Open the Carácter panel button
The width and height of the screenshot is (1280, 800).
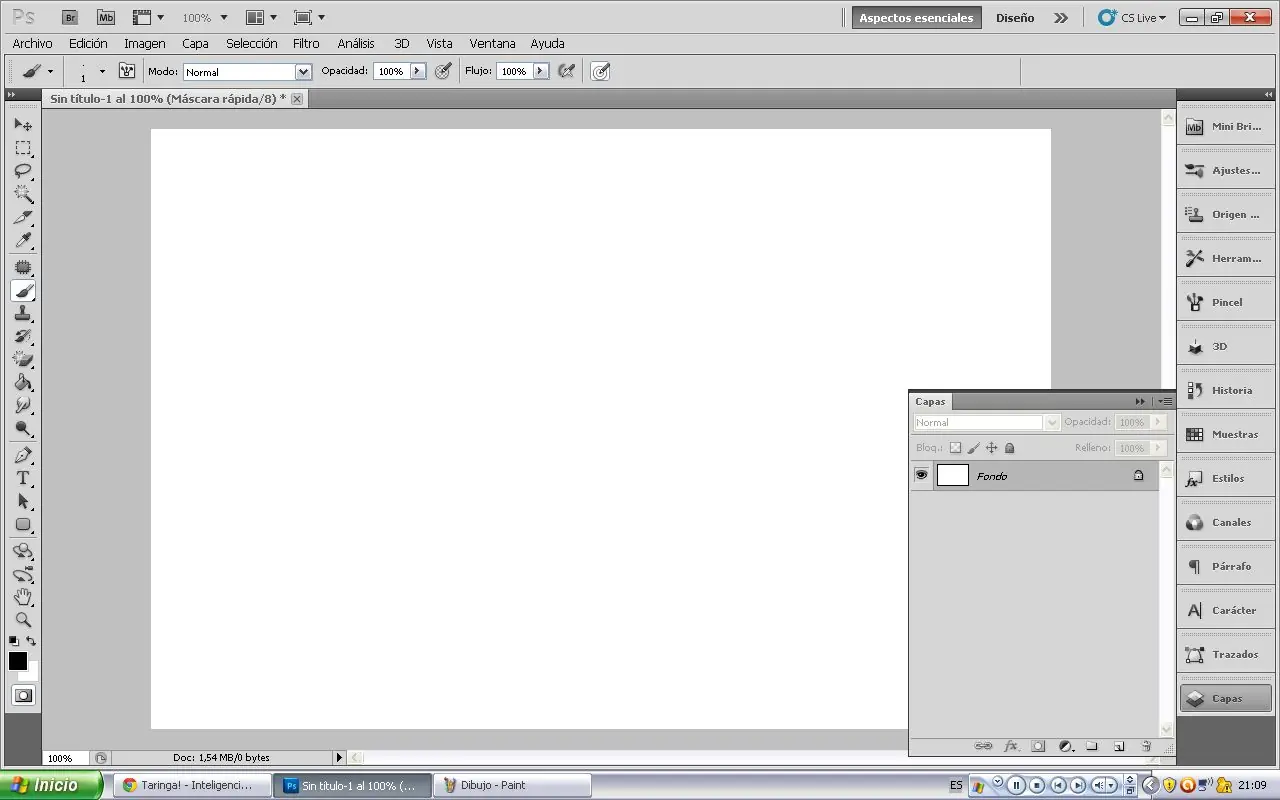pyautogui.click(x=1226, y=610)
